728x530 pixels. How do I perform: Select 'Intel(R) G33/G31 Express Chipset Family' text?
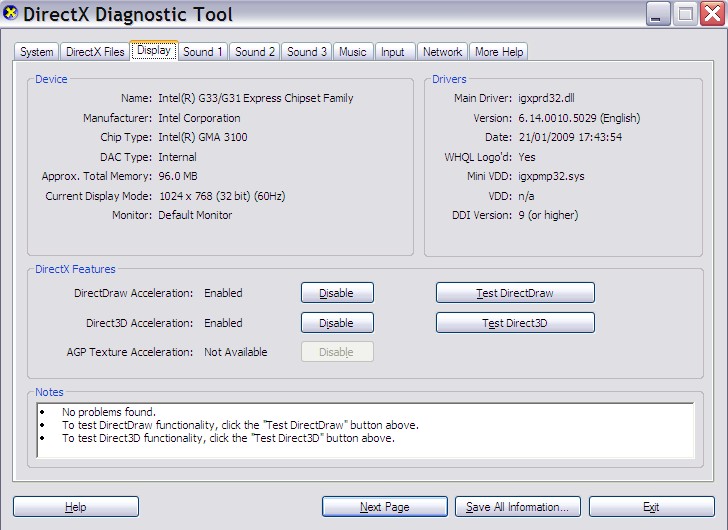click(x=256, y=98)
